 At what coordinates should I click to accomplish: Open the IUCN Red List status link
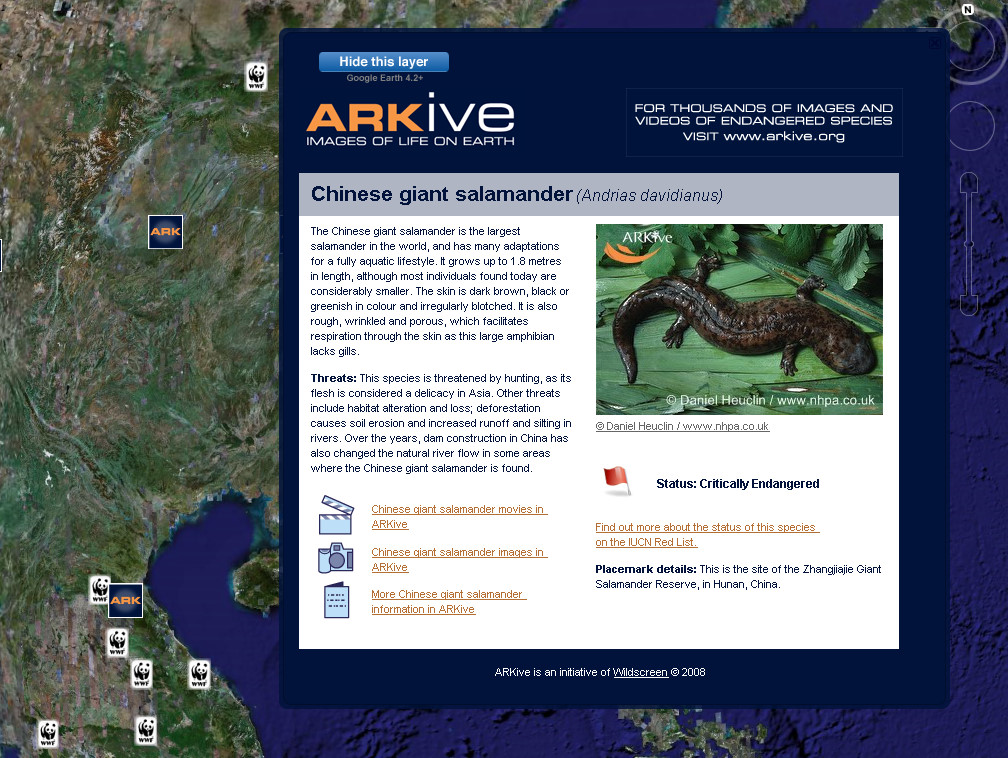707,534
